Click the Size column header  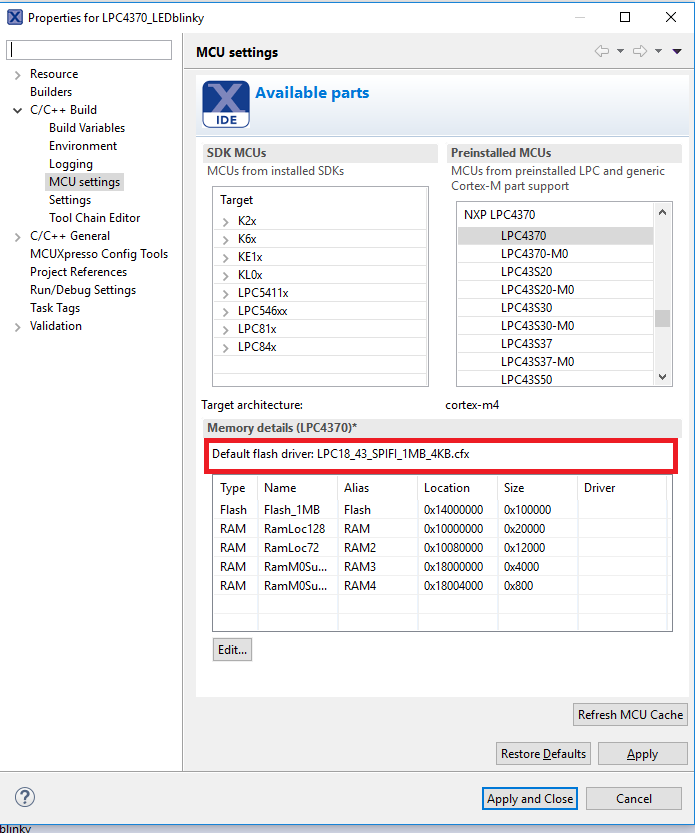(x=537, y=488)
